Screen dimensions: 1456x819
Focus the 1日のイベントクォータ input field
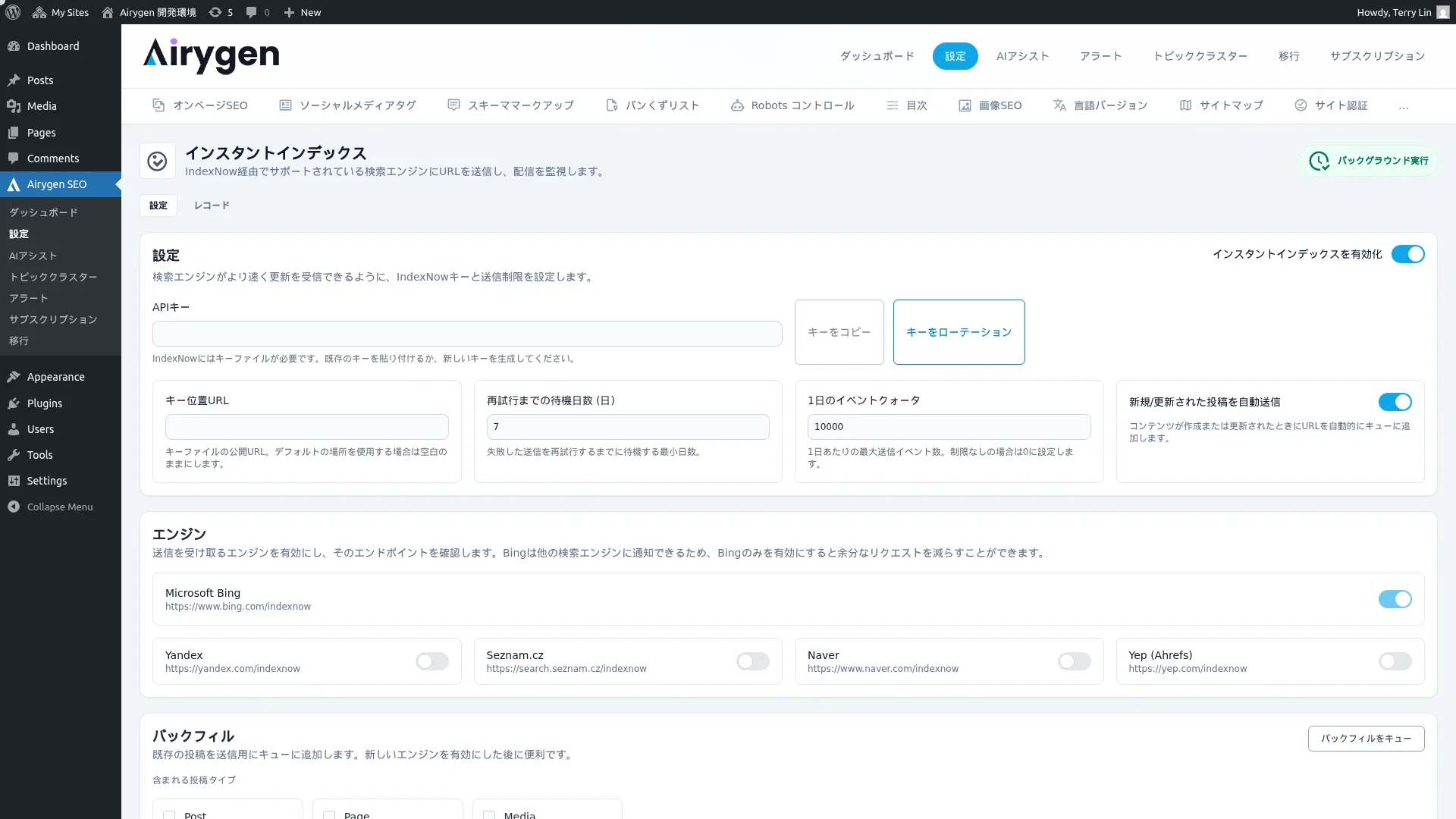click(949, 427)
